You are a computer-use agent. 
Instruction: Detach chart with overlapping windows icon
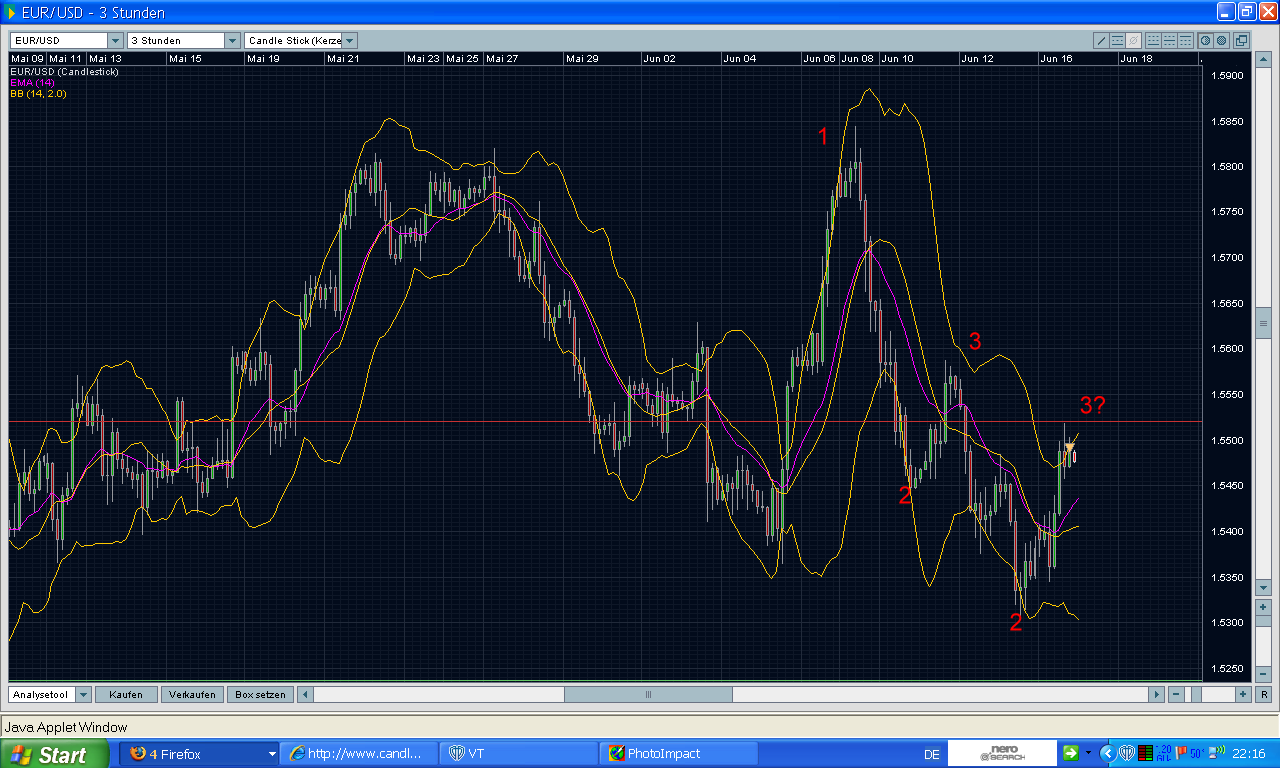pos(1241,41)
